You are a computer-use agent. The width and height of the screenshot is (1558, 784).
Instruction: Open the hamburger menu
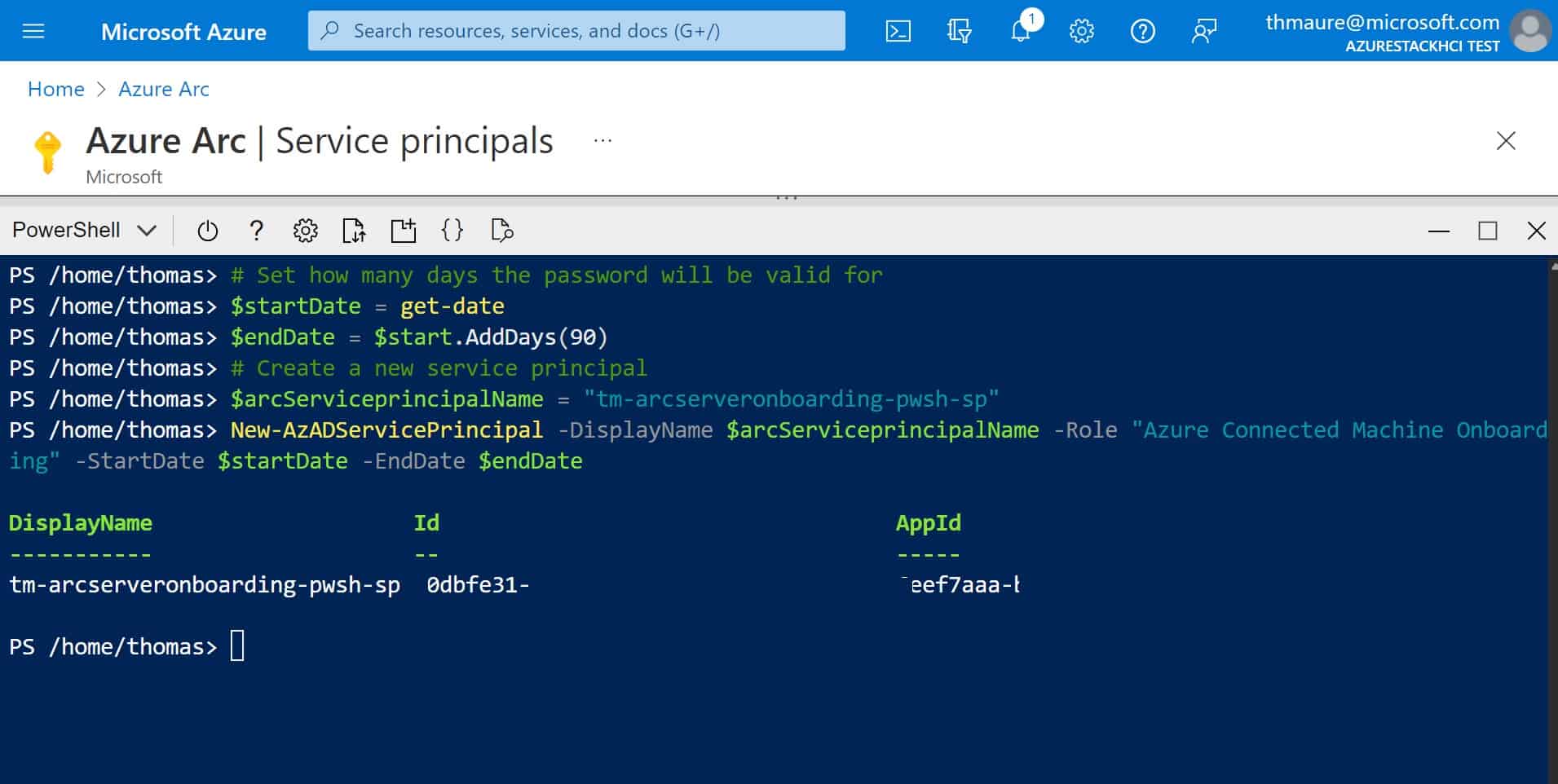[33, 30]
